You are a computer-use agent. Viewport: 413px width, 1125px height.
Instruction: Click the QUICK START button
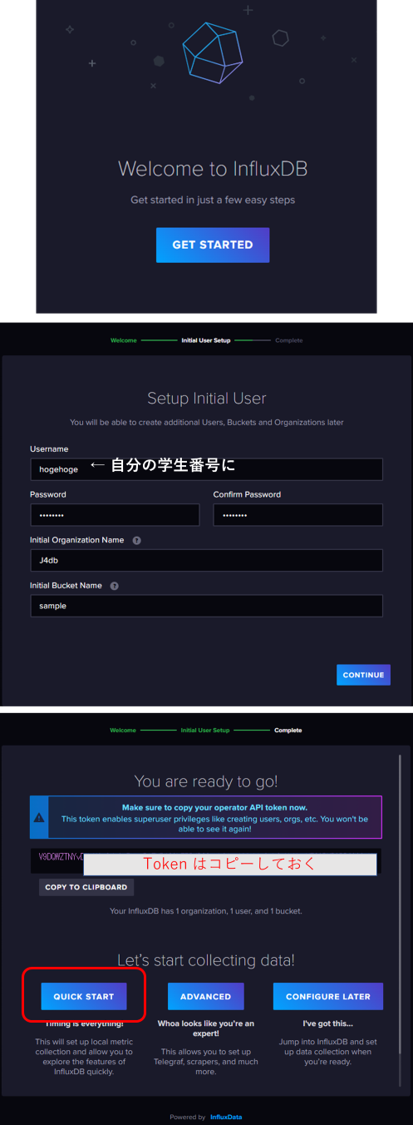(83, 997)
